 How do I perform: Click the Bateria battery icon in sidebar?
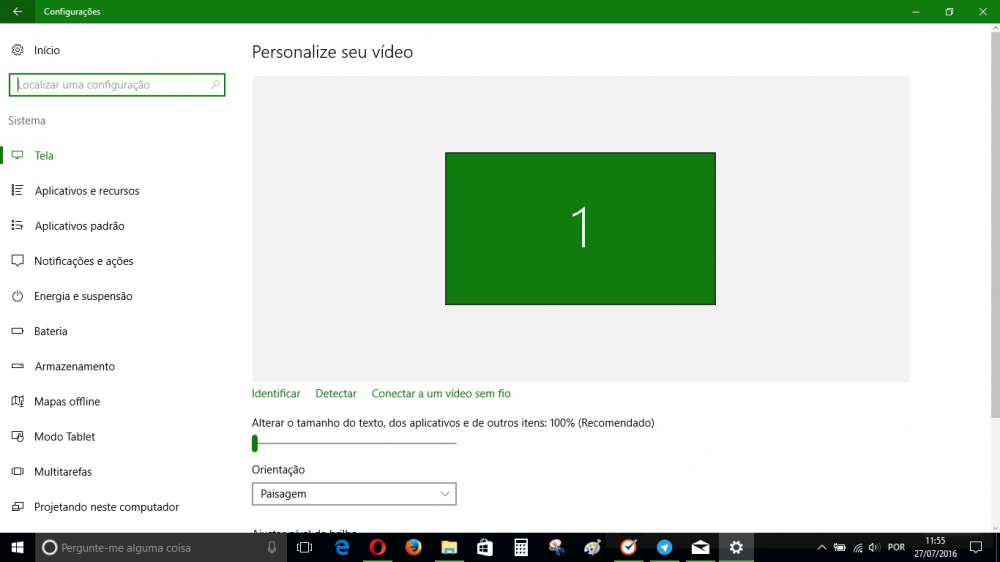tap(17, 331)
